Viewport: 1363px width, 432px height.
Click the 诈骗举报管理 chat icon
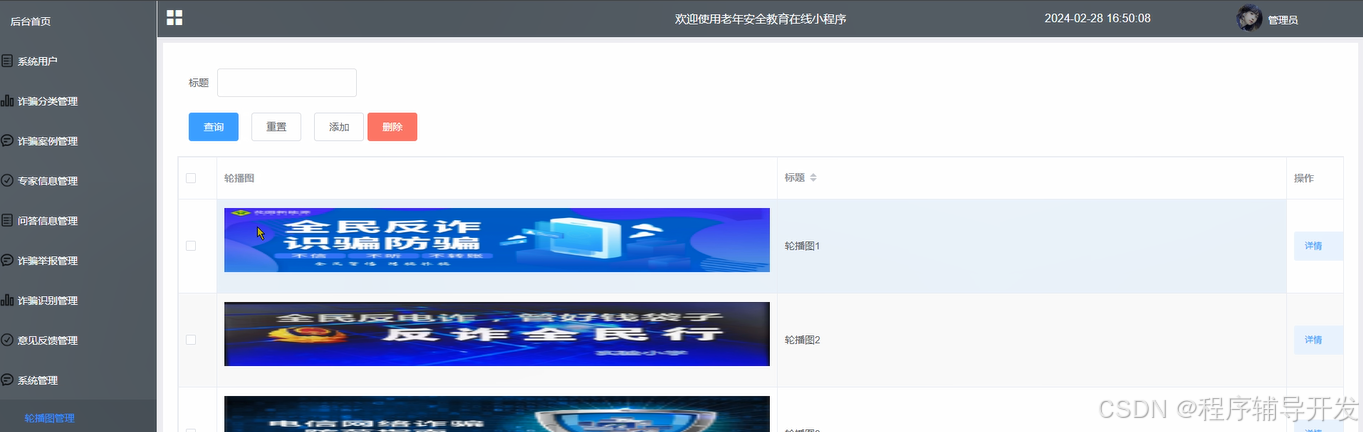(x=7, y=260)
